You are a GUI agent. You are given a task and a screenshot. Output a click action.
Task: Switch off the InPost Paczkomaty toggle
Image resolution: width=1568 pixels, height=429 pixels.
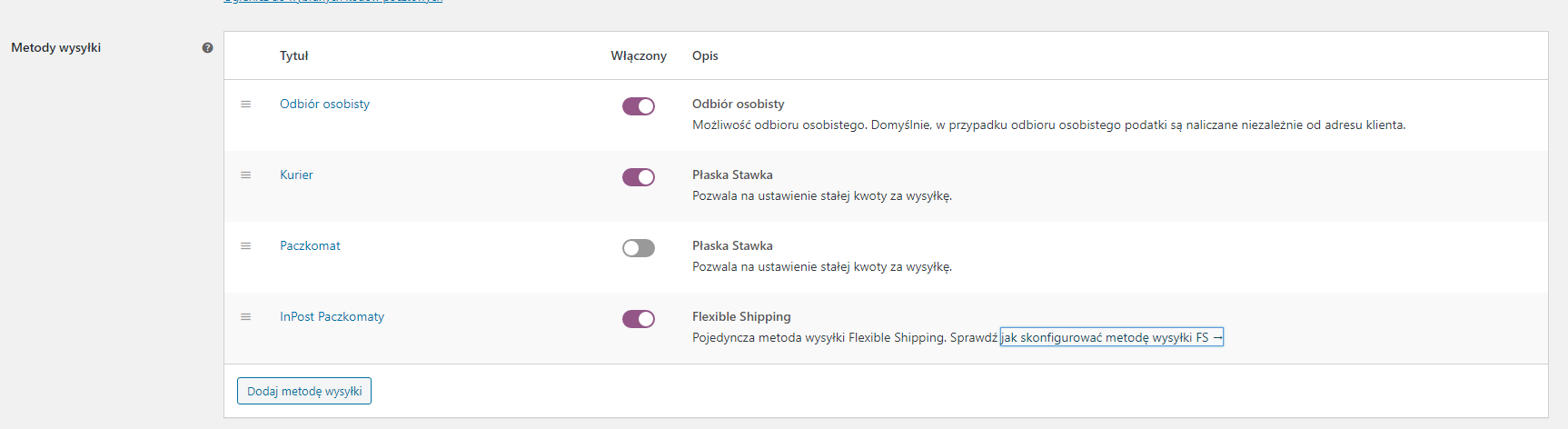(639, 319)
